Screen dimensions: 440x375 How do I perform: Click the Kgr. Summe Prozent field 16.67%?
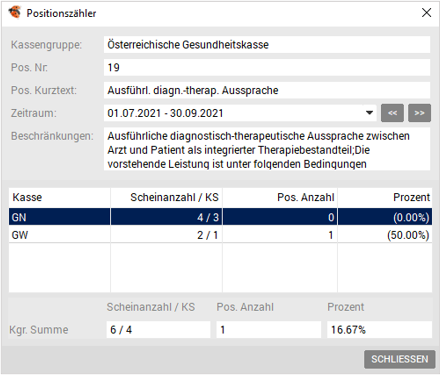(x=379, y=330)
